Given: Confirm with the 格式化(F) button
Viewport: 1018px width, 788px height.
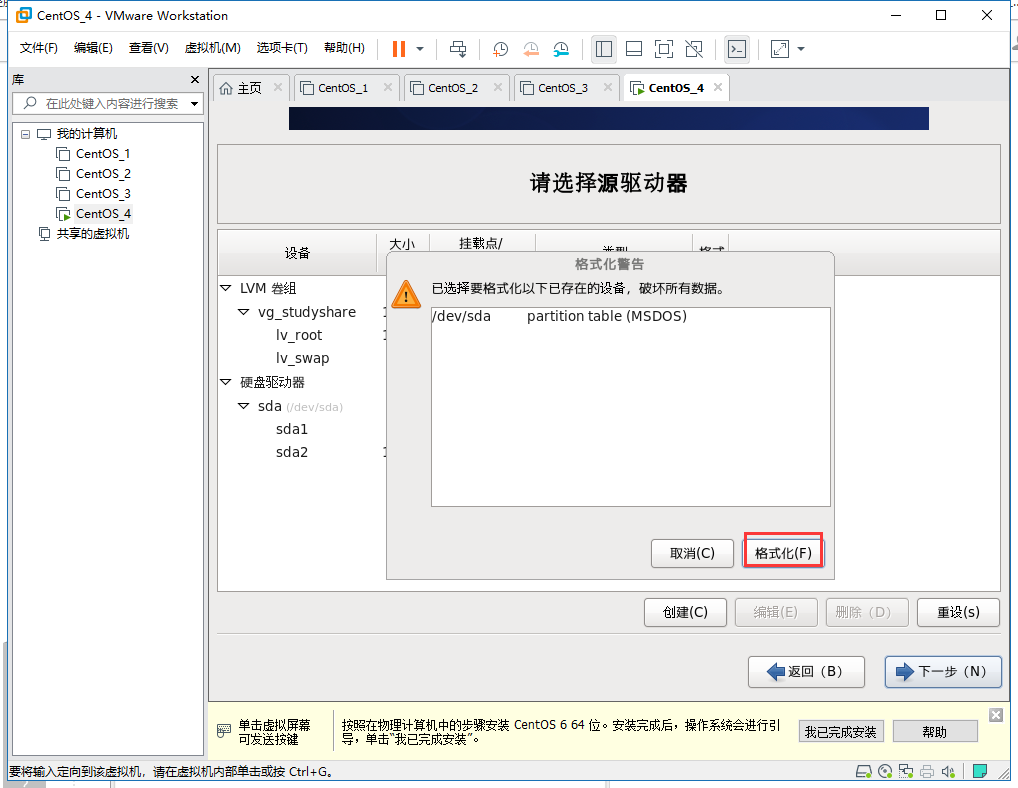Looking at the screenshot, I should pyautogui.click(x=784, y=553).
